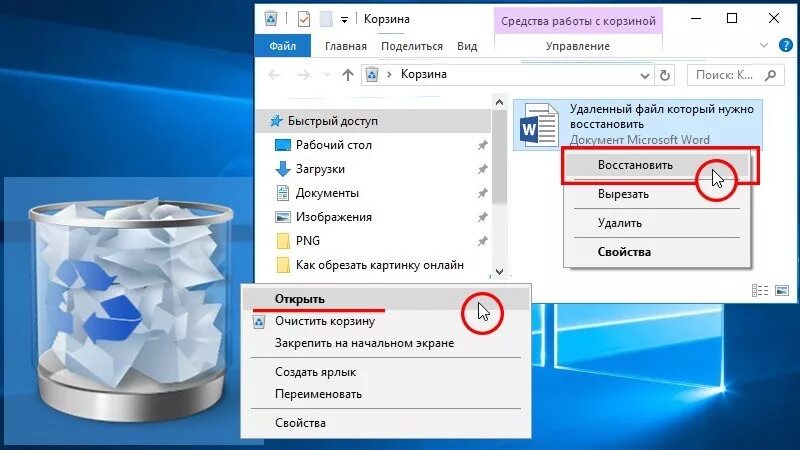Switch to the Поделиться ribbon tab

pos(412,46)
